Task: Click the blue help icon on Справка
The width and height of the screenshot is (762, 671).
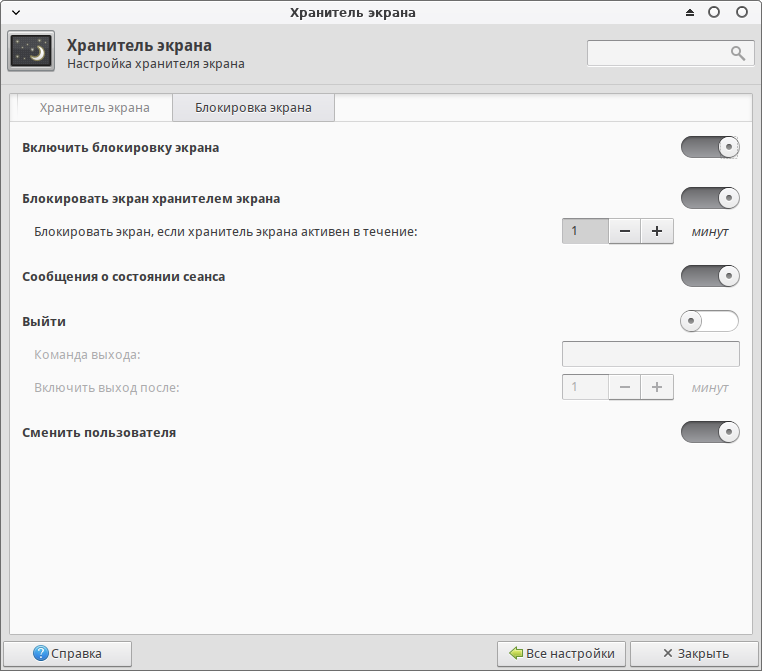Action: tap(41, 653)
